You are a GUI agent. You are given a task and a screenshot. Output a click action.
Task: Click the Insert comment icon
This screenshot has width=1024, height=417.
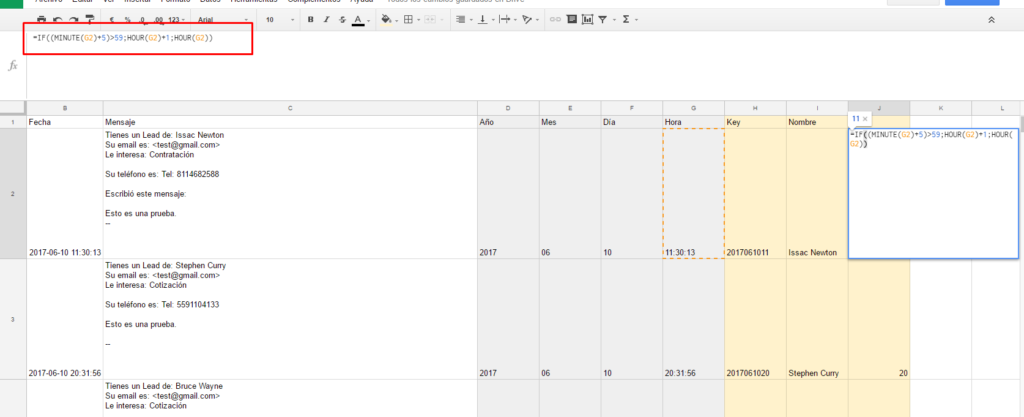pos(571,20)
